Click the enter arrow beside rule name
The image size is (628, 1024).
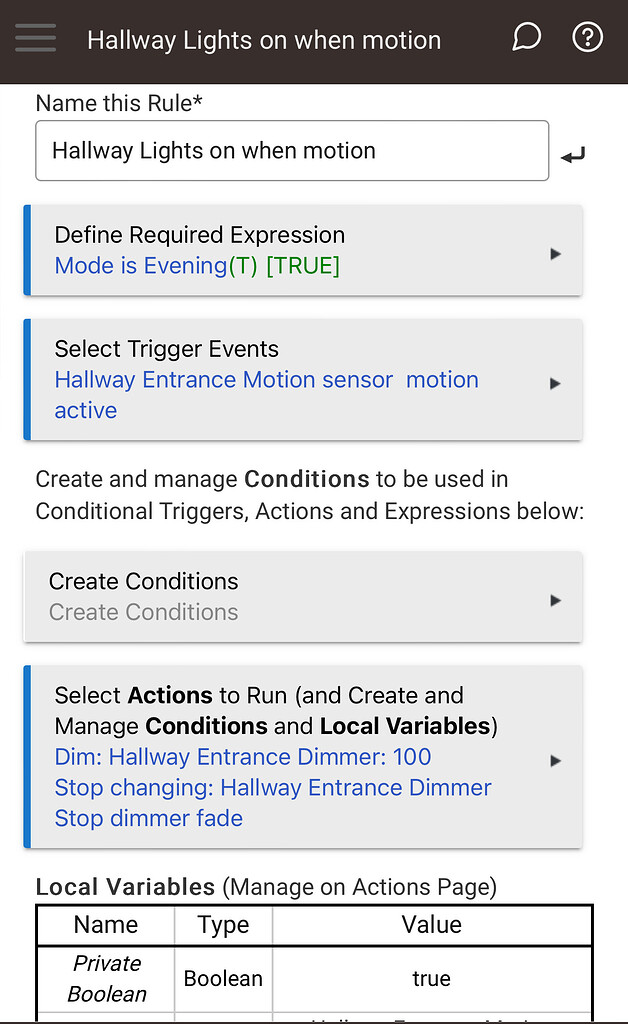[573, 155]
